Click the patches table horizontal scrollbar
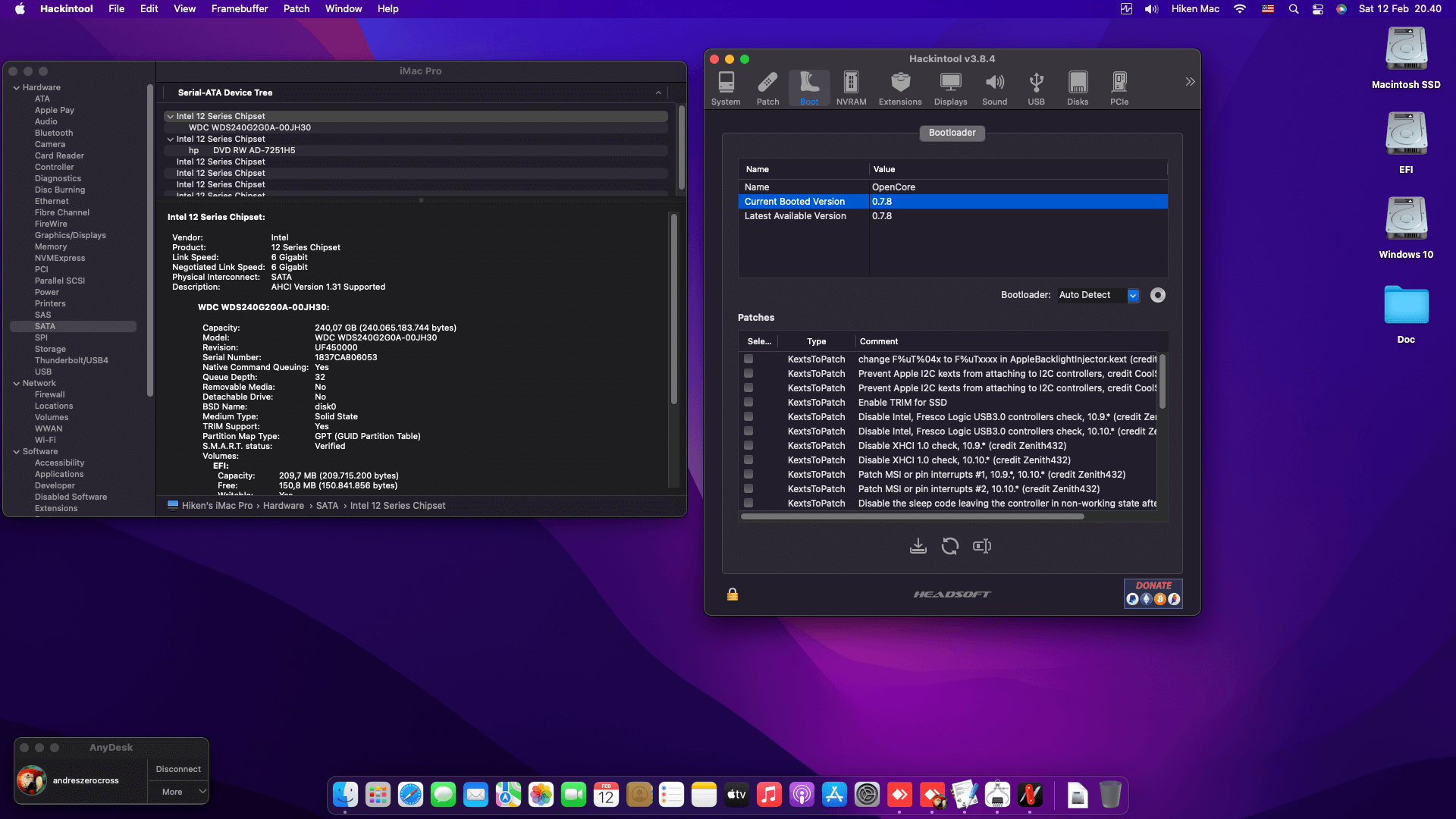 pos(912,516)
